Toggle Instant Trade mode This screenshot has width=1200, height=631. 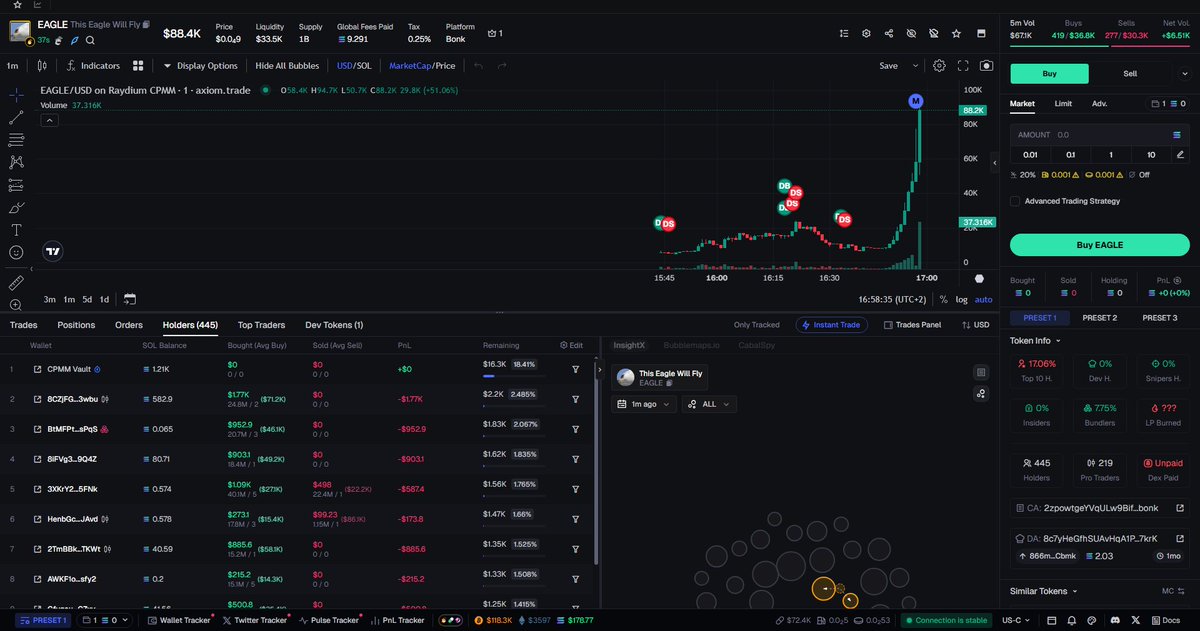tap(832, 325)
